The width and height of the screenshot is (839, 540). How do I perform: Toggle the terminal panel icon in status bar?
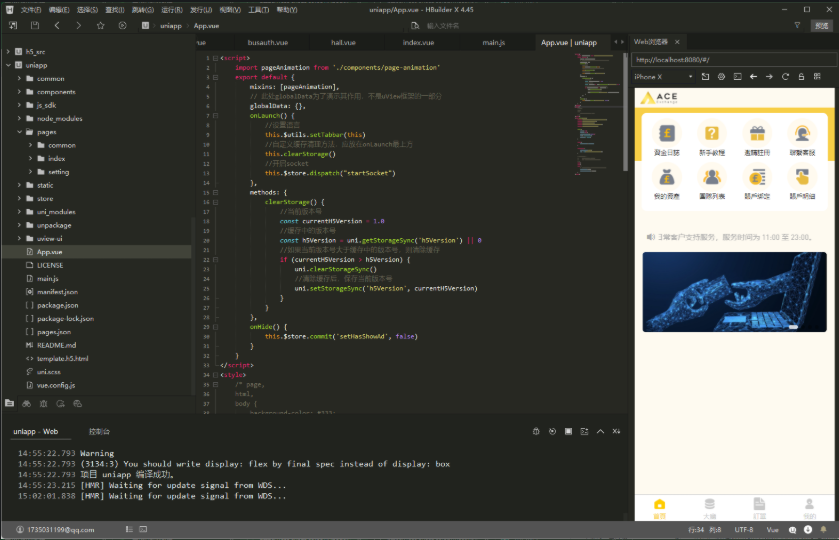[143, 529]
